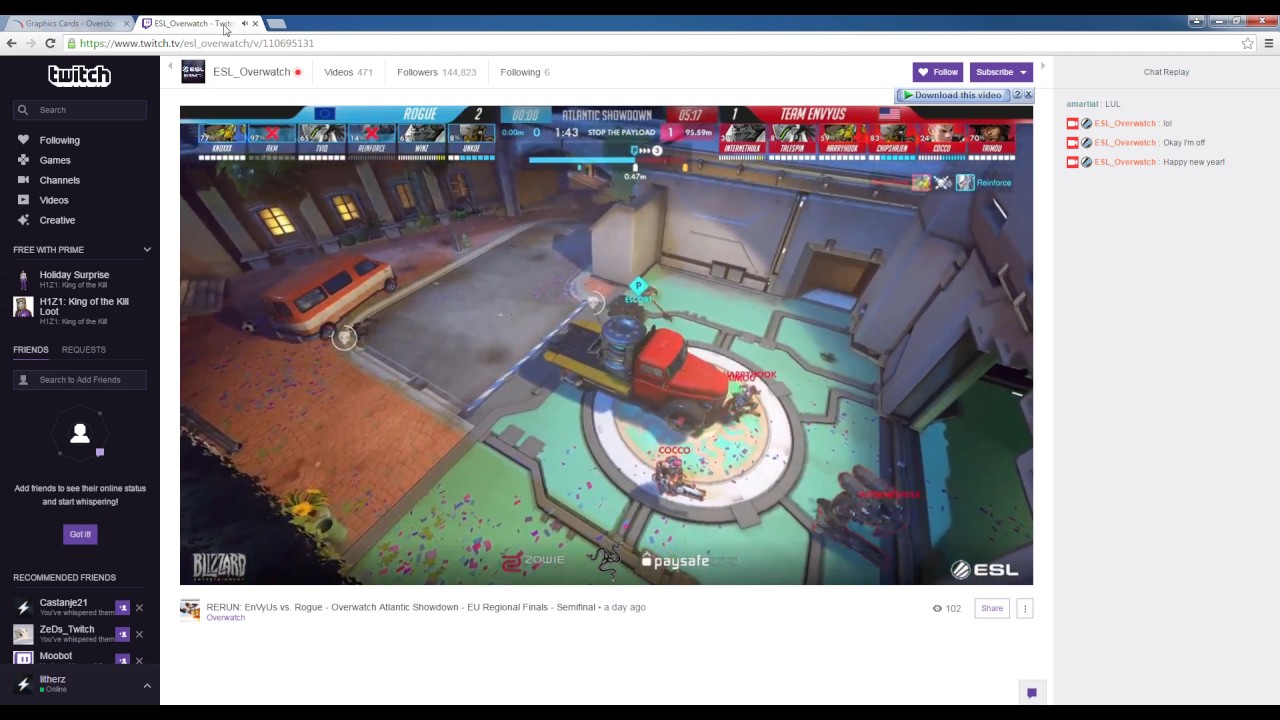The image size is (1280, 720).
Task: Close the Download this video bar
Action: click(1028, 95)
